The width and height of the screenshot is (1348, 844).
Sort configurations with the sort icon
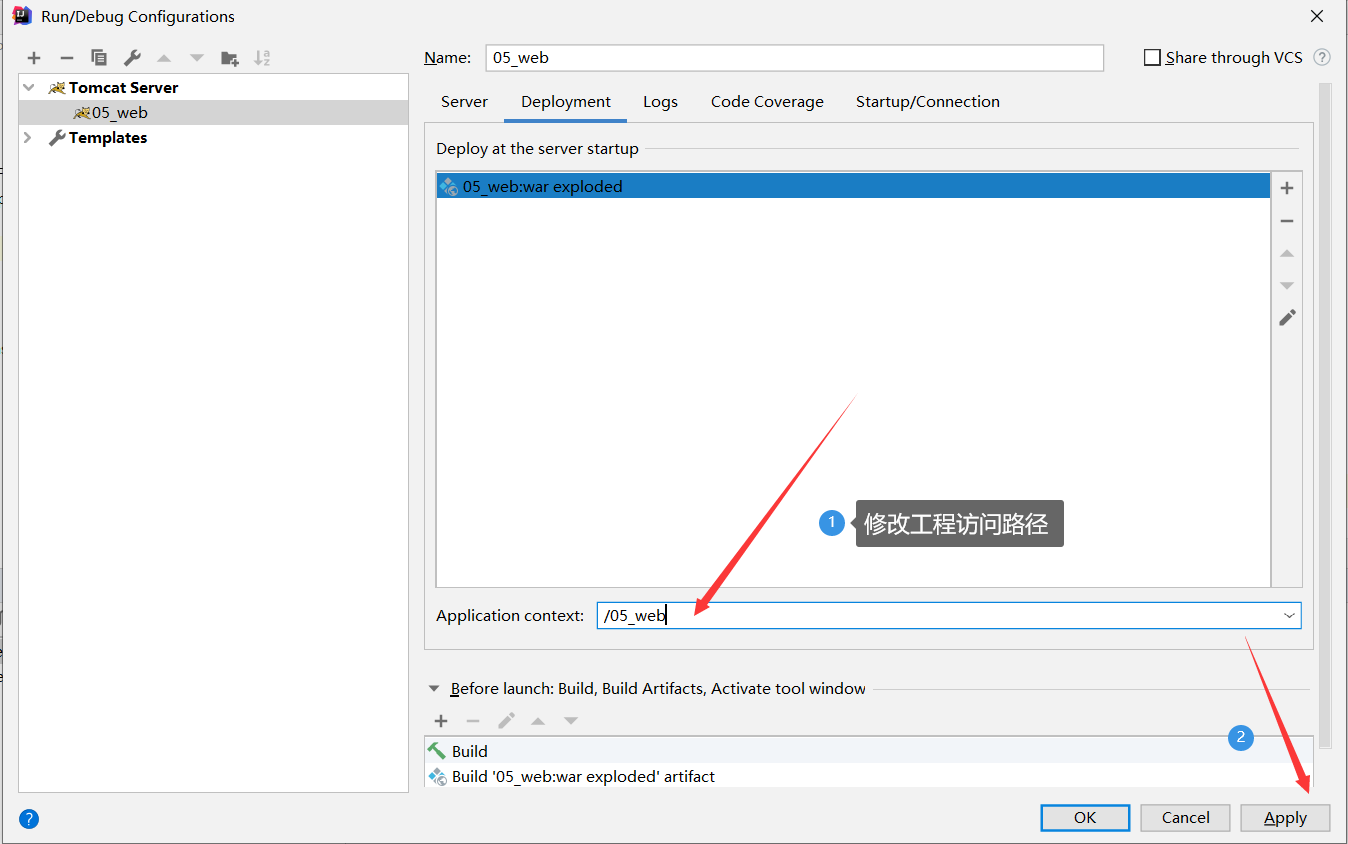coord(262,57)
